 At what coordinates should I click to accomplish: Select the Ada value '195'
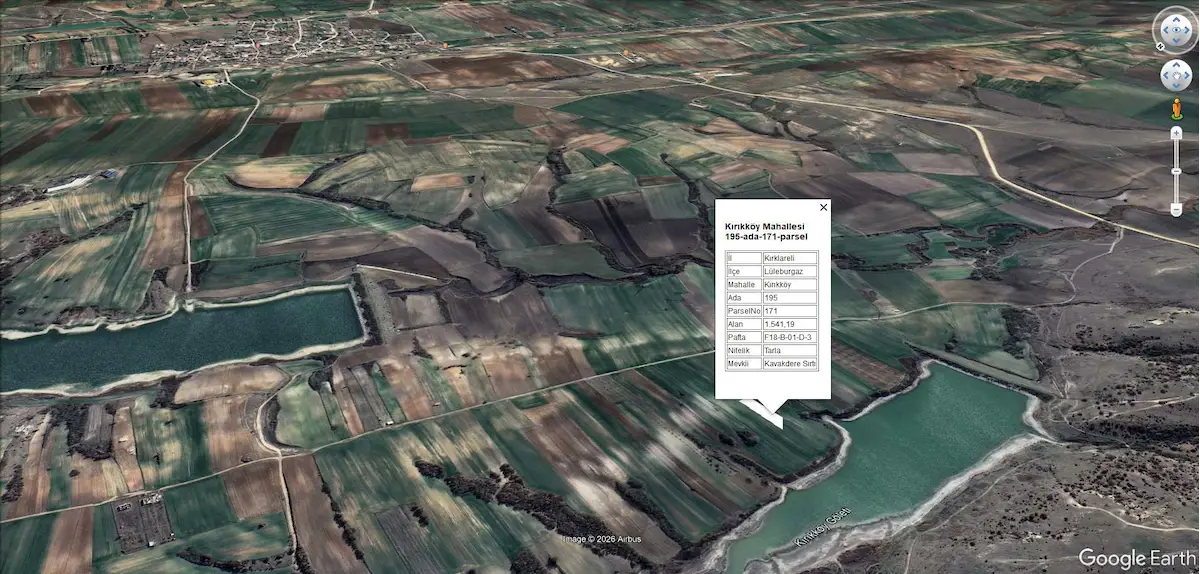click(790, 298)
